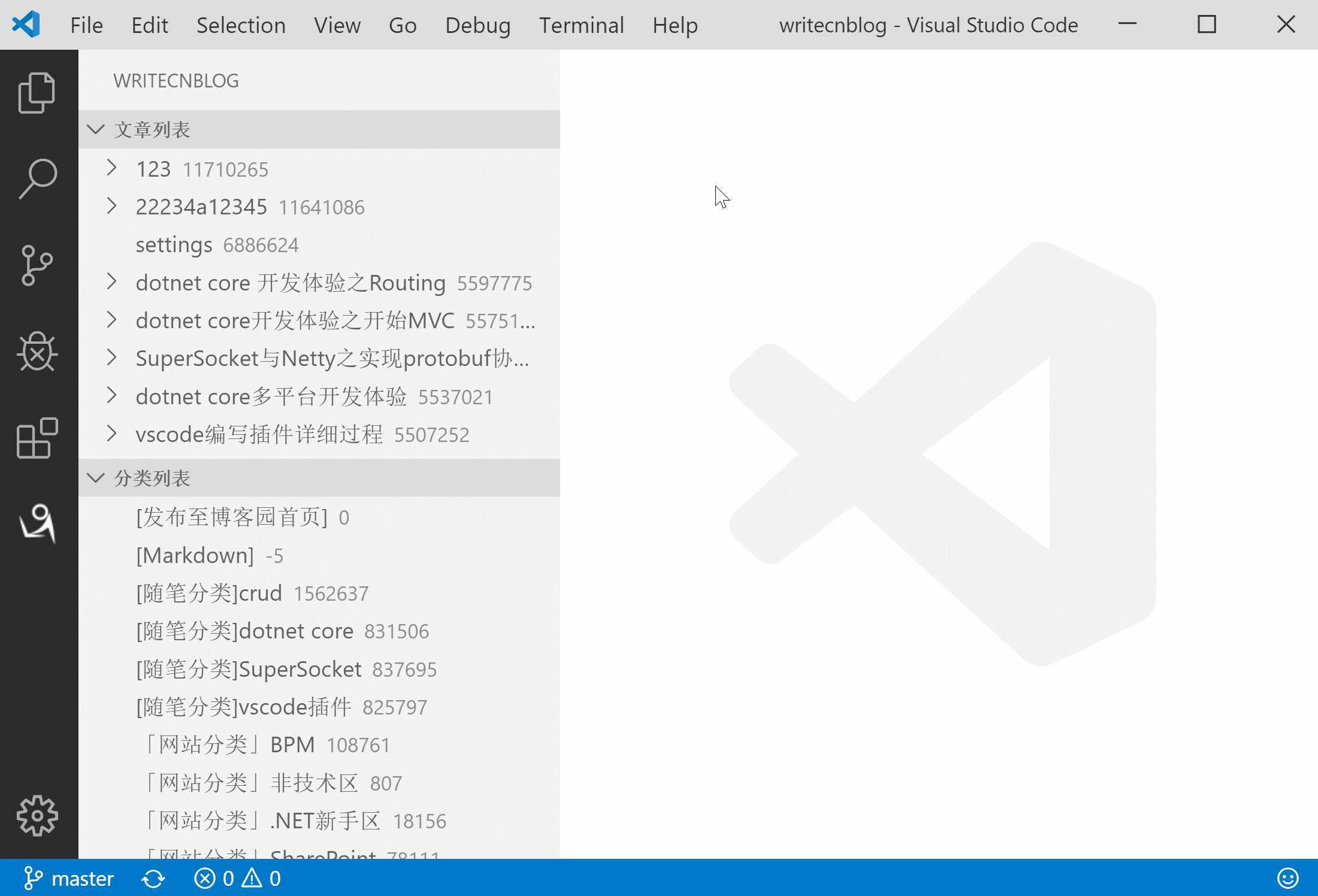Screen dimensions: 1318x896
Task: Open the errors and warnings status item
Action: (237, 879)
